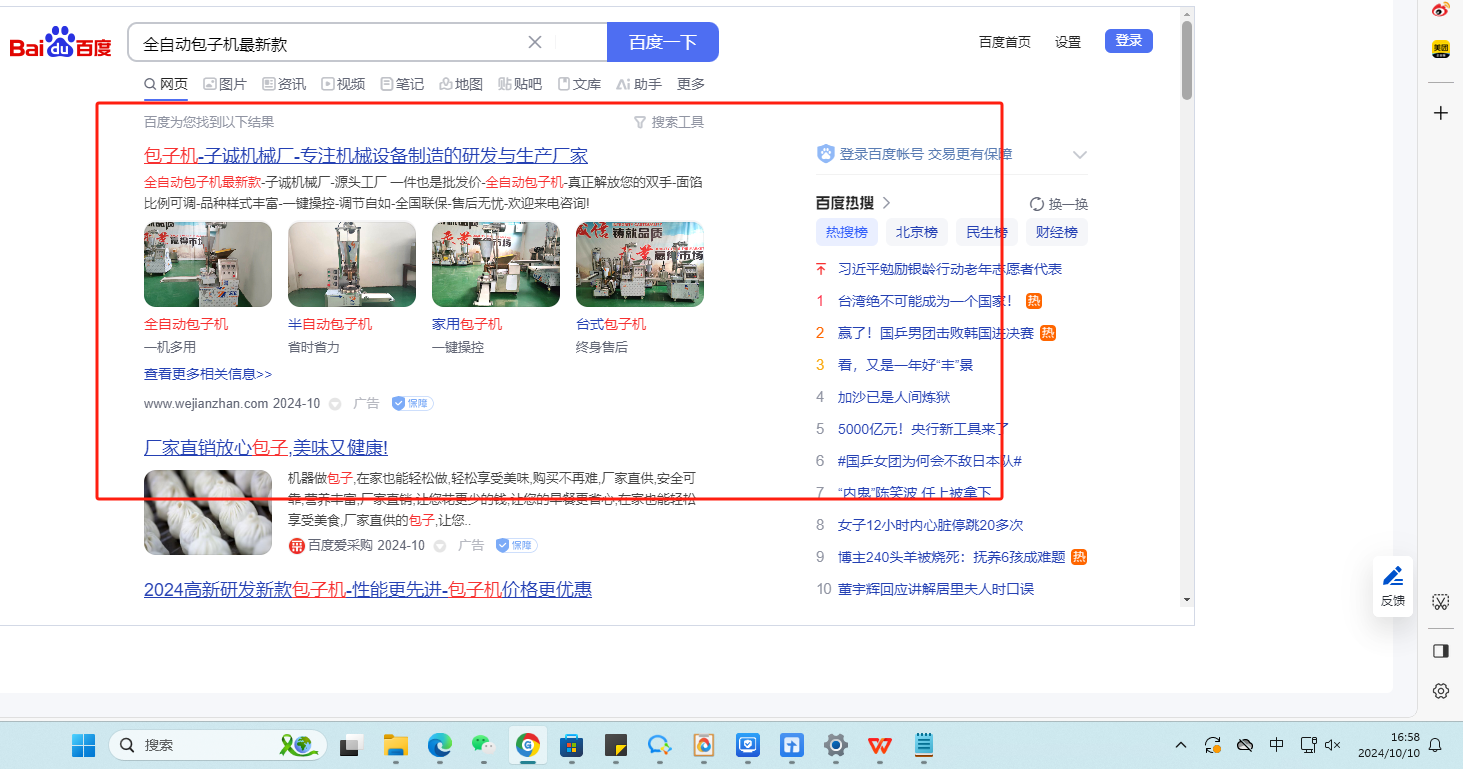This screenshot has width=1463, height=769.
Task: Open WeChat from the taskbar
Action: 483,745
